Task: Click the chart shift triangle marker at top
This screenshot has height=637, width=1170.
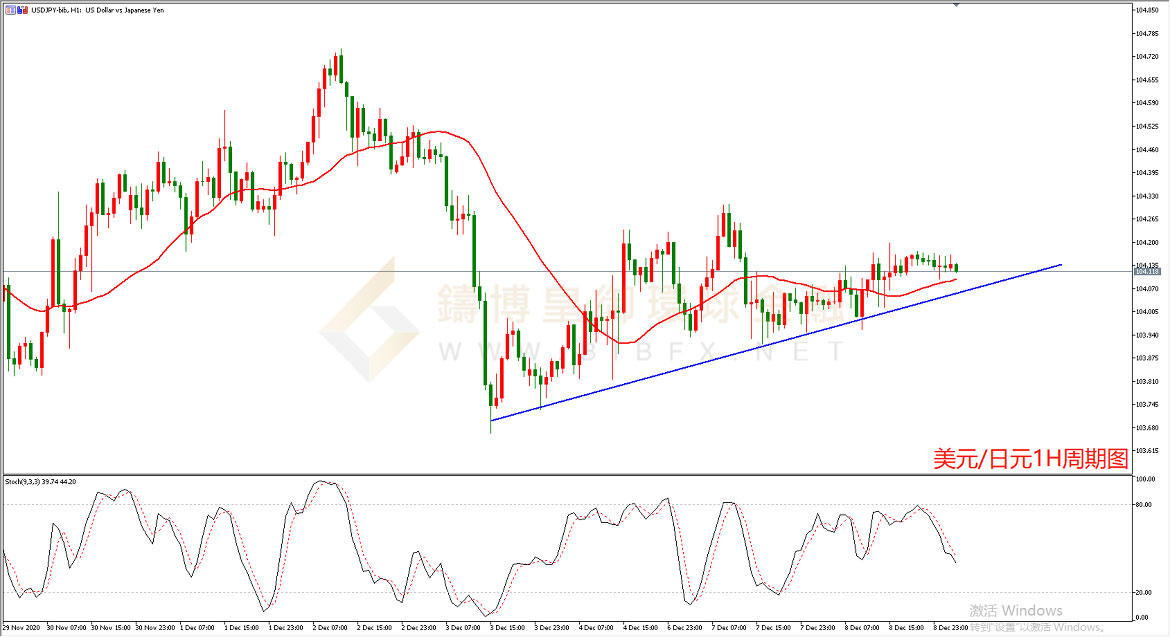Action: pyautogui.click(x=956, y=6)
